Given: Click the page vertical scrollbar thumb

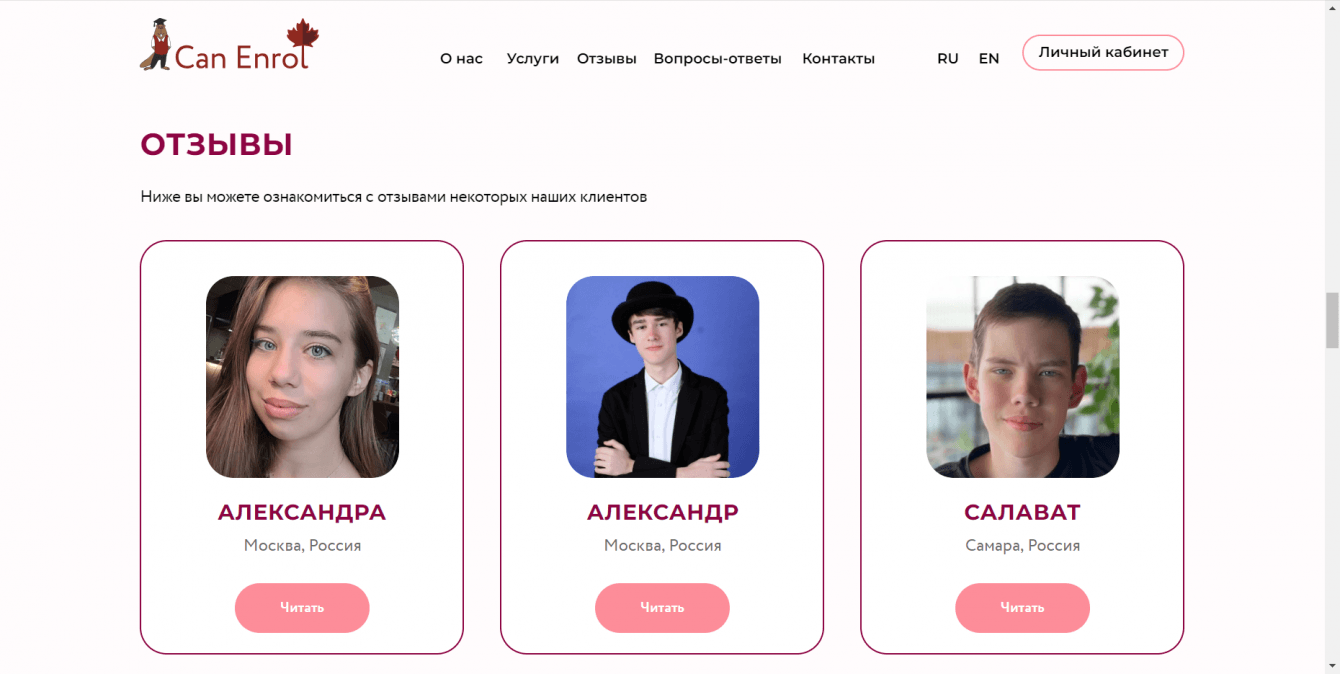Looking at the screenshot, I should [x=1332, y=320].
